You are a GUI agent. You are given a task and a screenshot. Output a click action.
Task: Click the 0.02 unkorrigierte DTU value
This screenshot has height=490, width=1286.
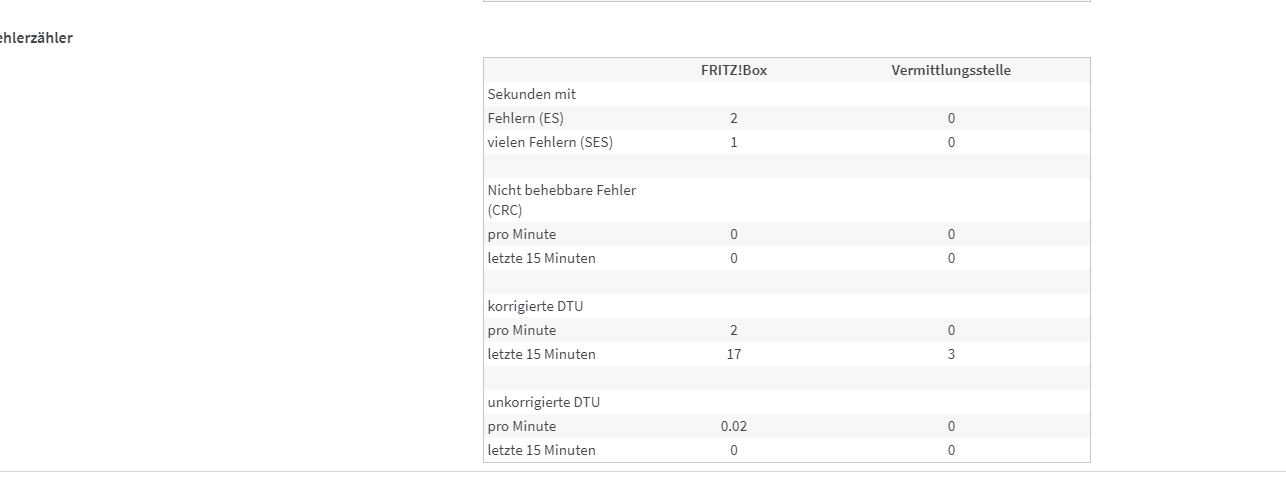tap(734, 426)
